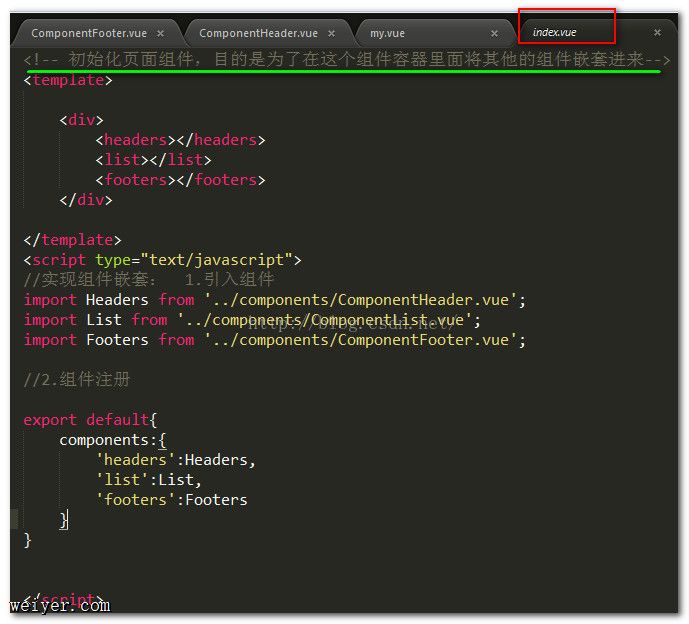Select the my.vue tab
689x624 pixels.
click(x=387, y=33)
